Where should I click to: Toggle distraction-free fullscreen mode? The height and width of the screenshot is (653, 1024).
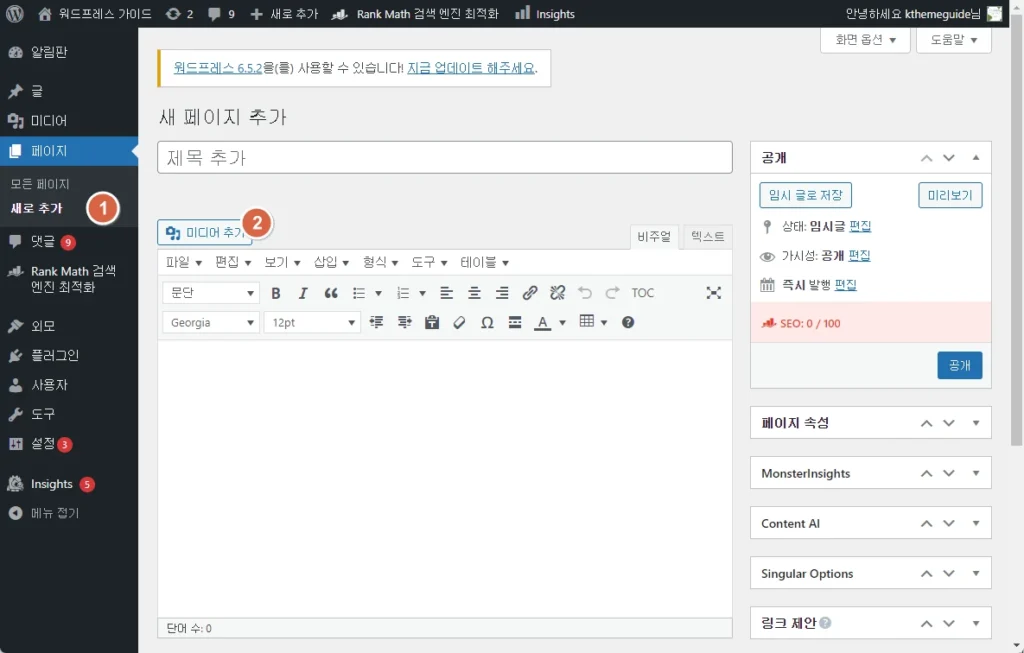pos(714,293)
